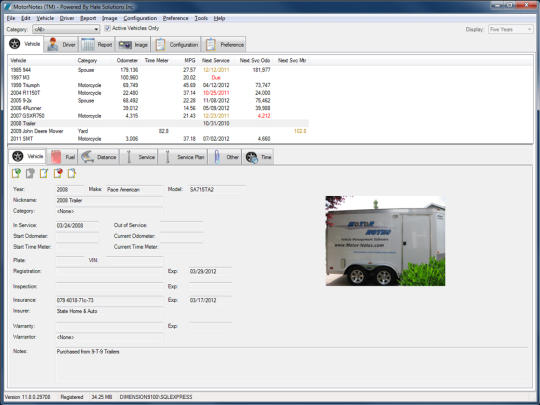Click the trailer photo thumbnail
The width and height of the screenshot is (540, 405).
coord(385,241)
